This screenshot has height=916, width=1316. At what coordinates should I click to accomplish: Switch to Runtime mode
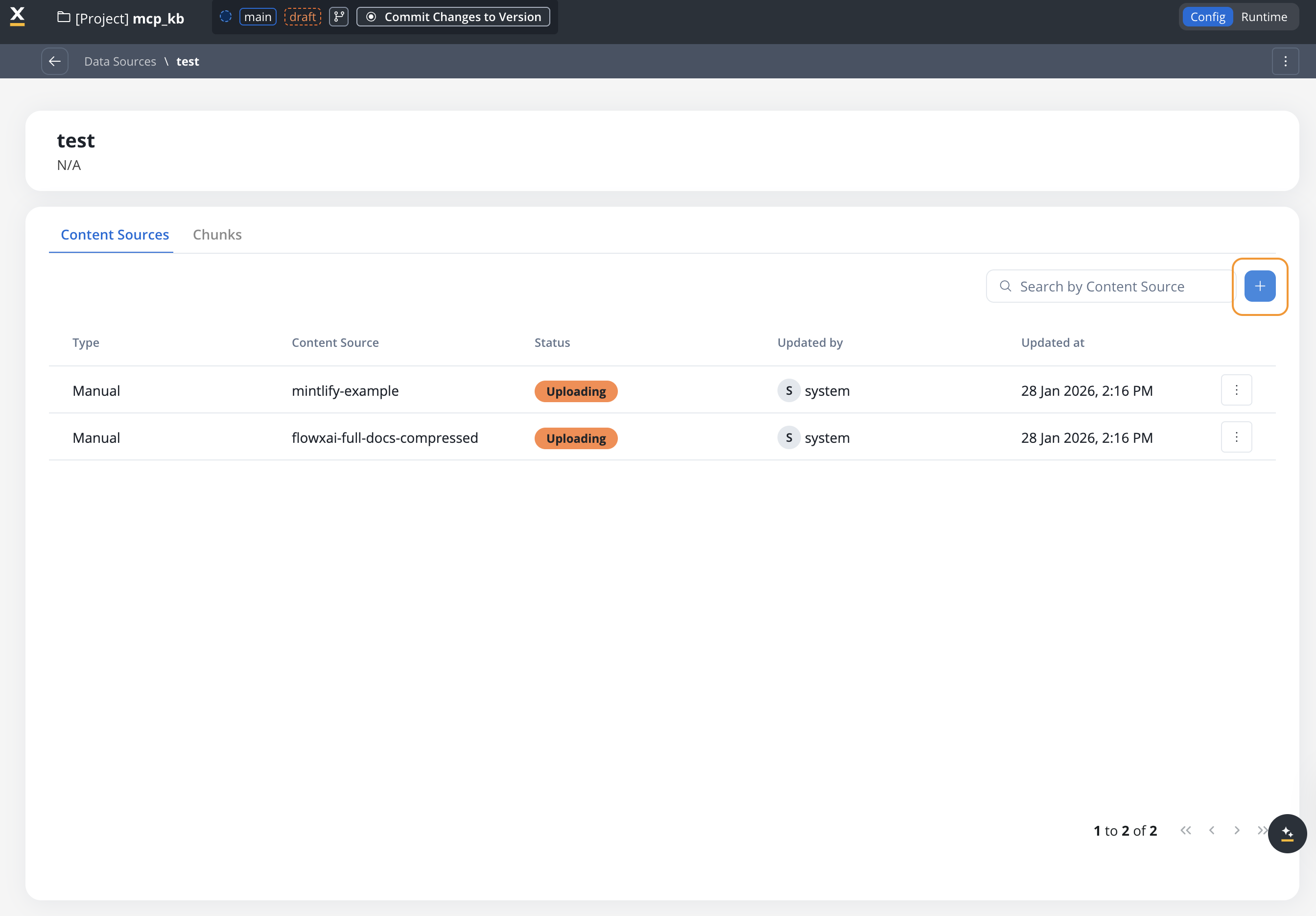[1264, 17]
